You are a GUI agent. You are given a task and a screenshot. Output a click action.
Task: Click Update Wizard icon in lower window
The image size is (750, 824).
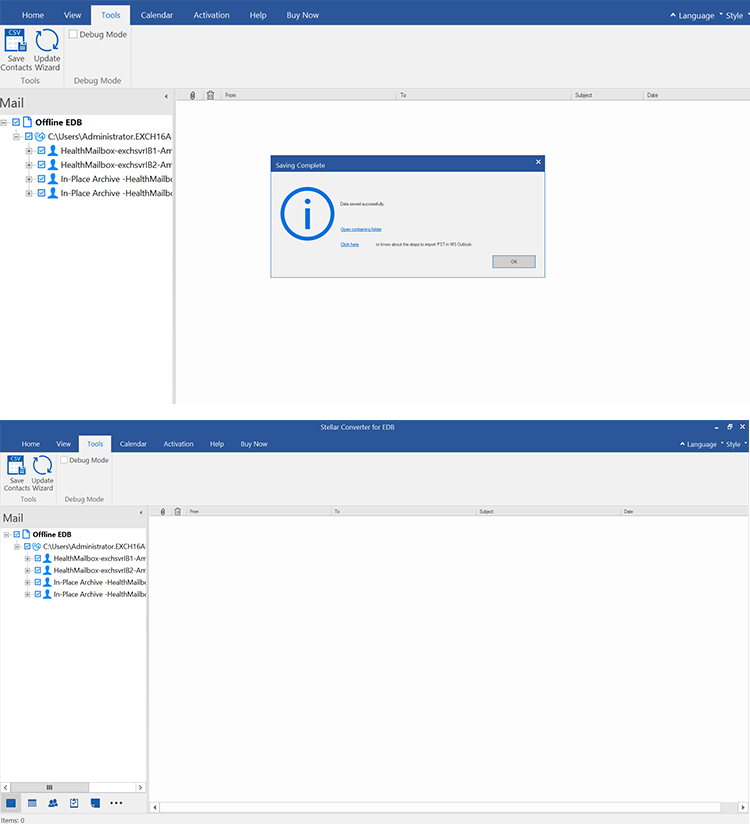42,466
